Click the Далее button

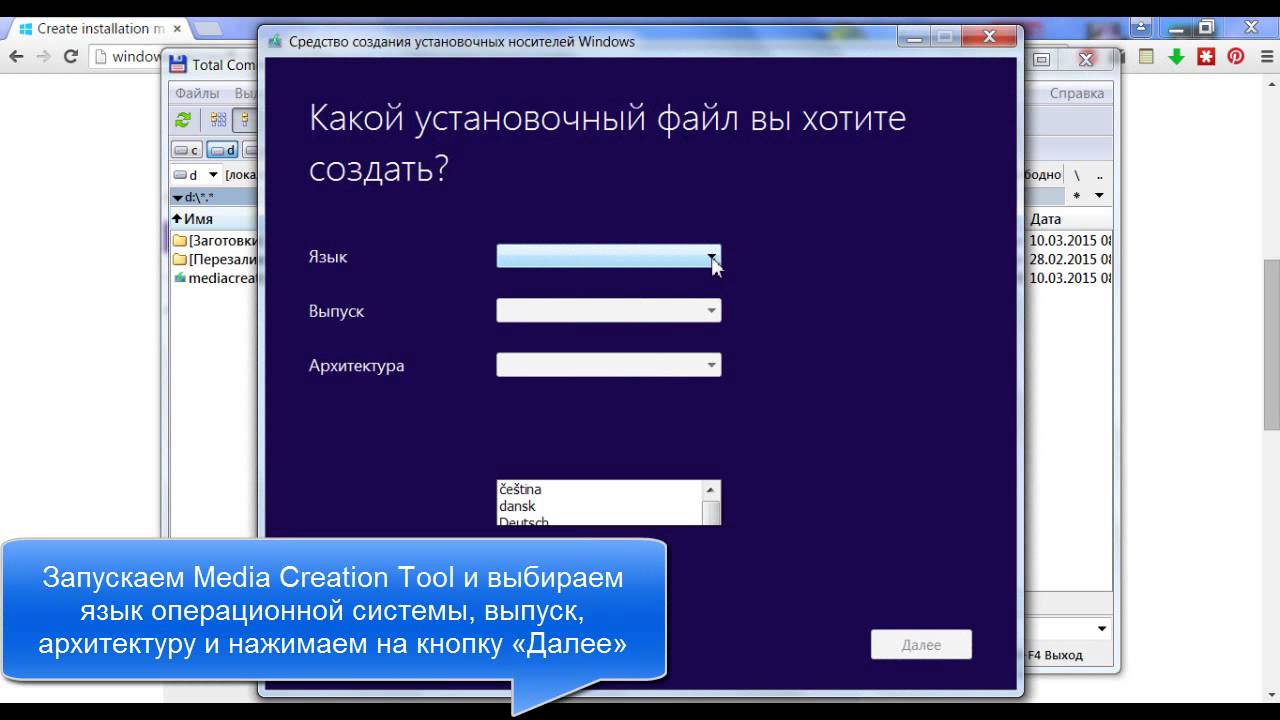(x=921, y=645)
